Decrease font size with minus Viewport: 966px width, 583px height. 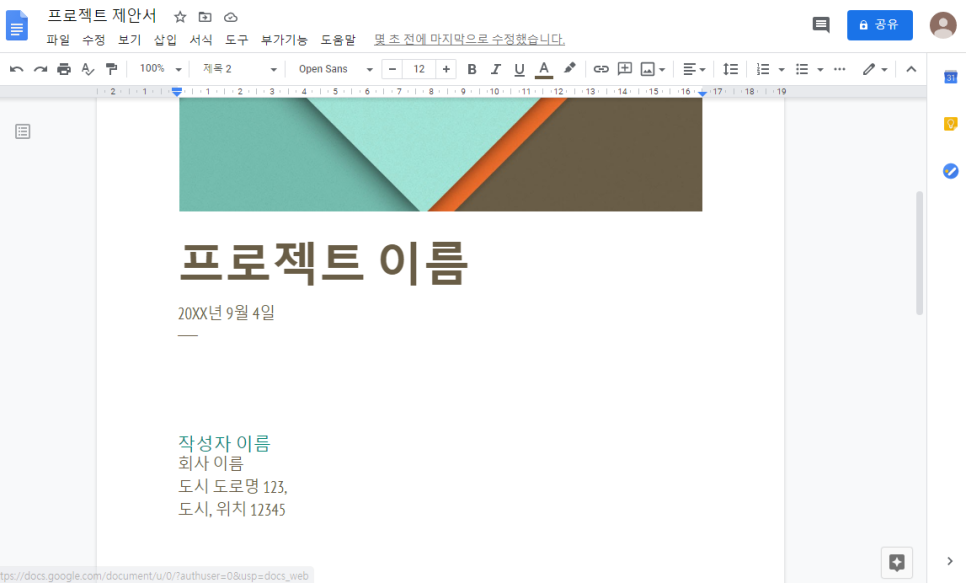click(x=392, y=69)
